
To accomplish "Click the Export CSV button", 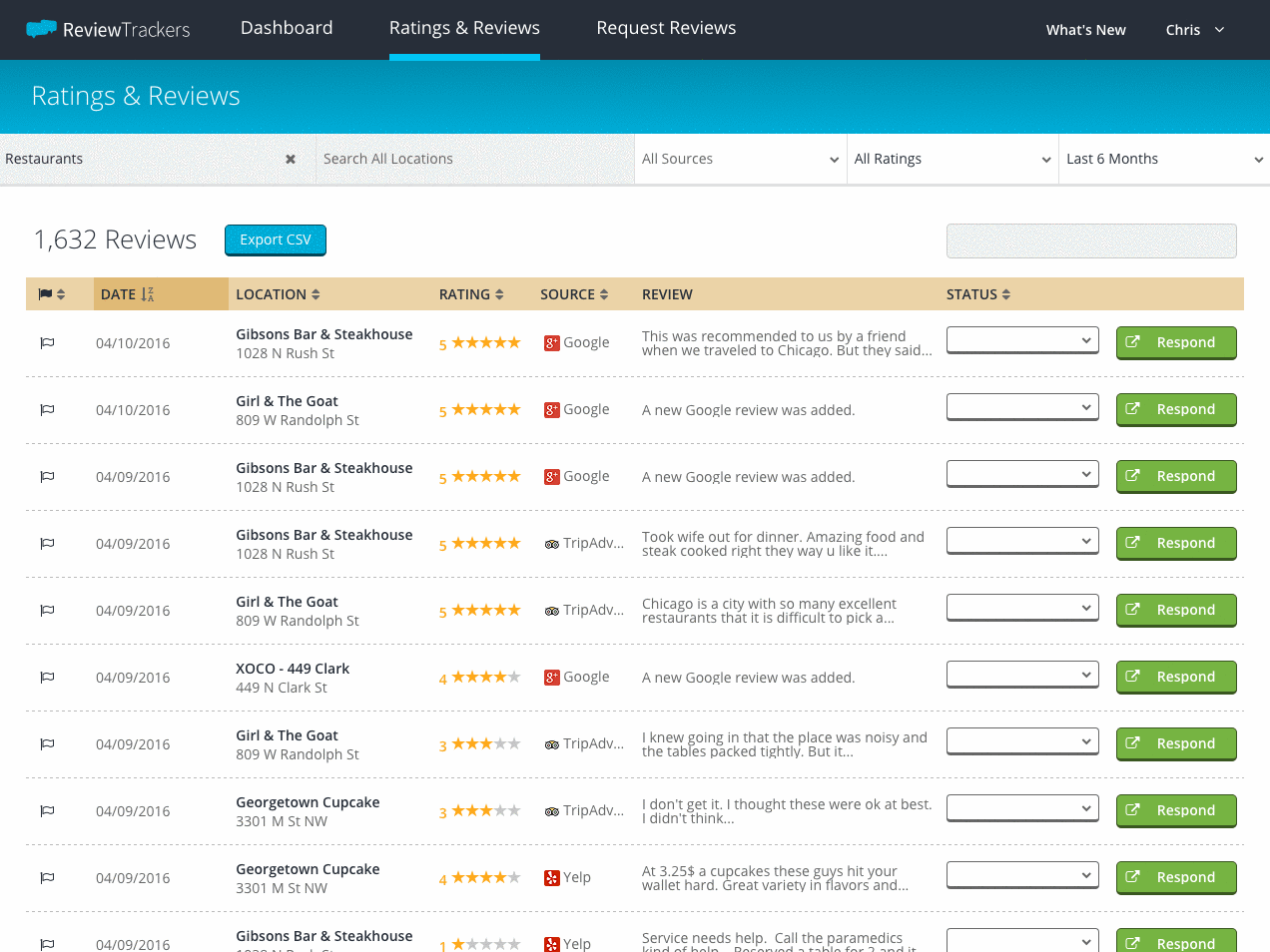I will 276,239.
